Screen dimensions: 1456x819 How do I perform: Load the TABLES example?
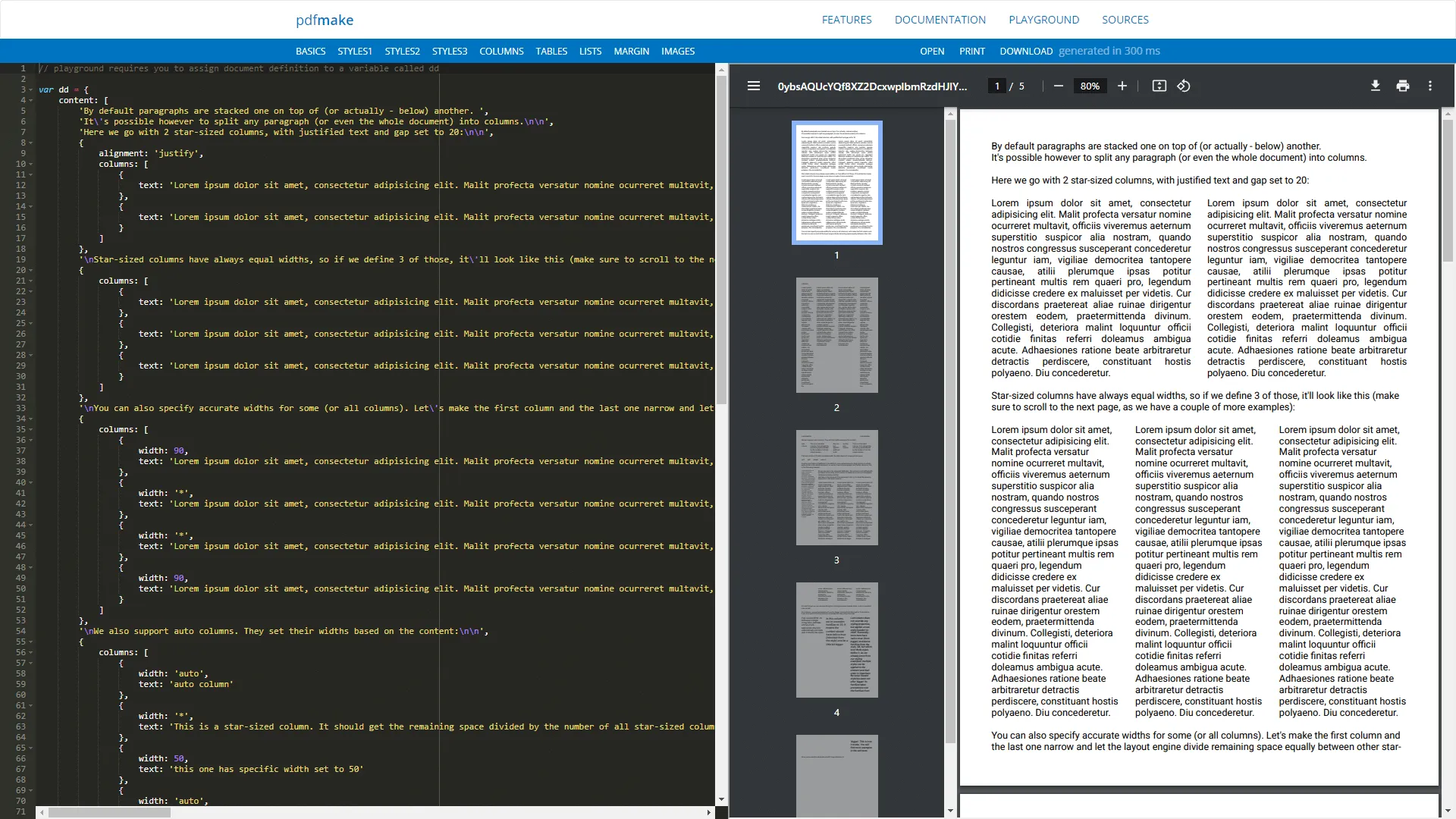[x=551, y=51]
